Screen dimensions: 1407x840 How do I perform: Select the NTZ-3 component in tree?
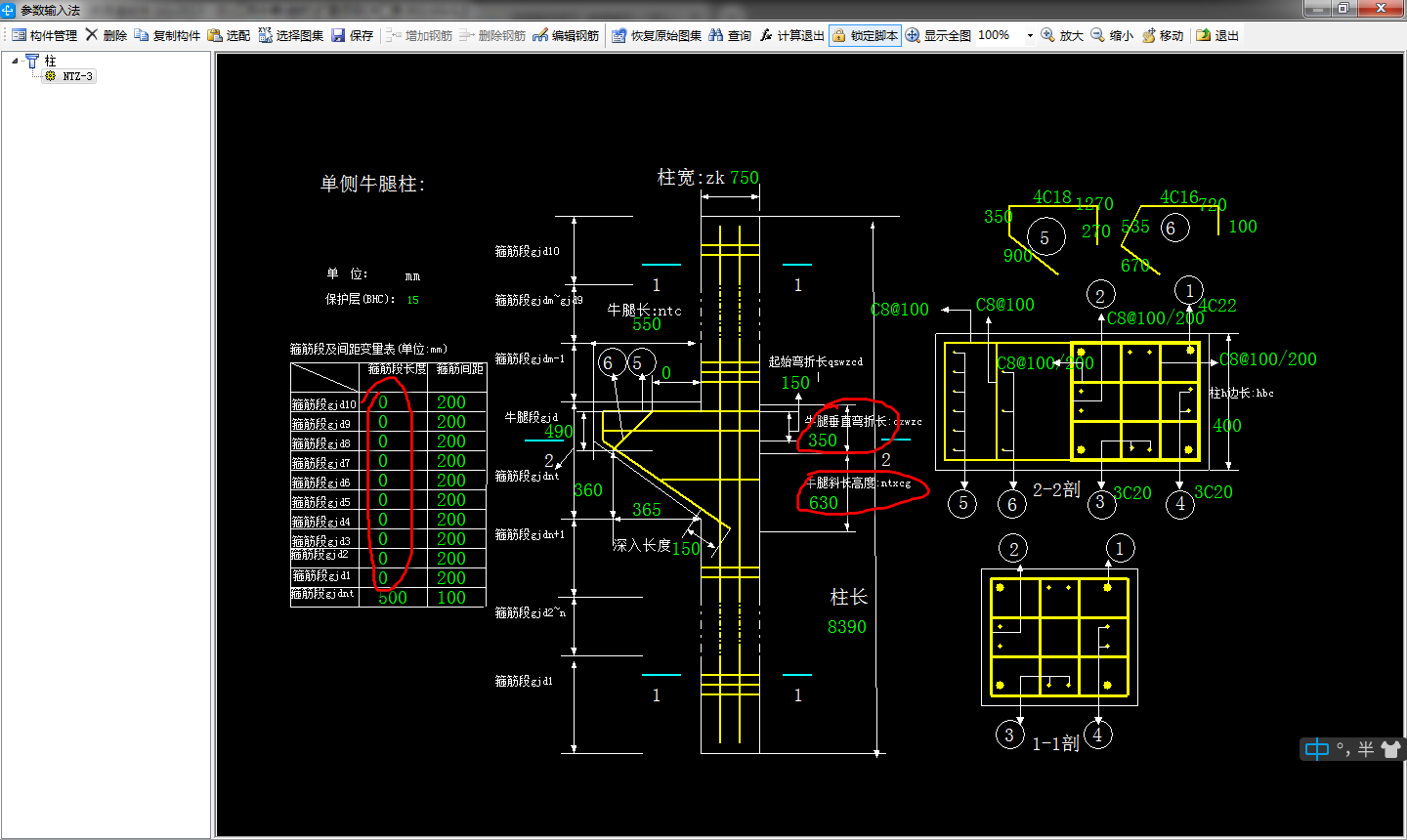click(77, 76)
